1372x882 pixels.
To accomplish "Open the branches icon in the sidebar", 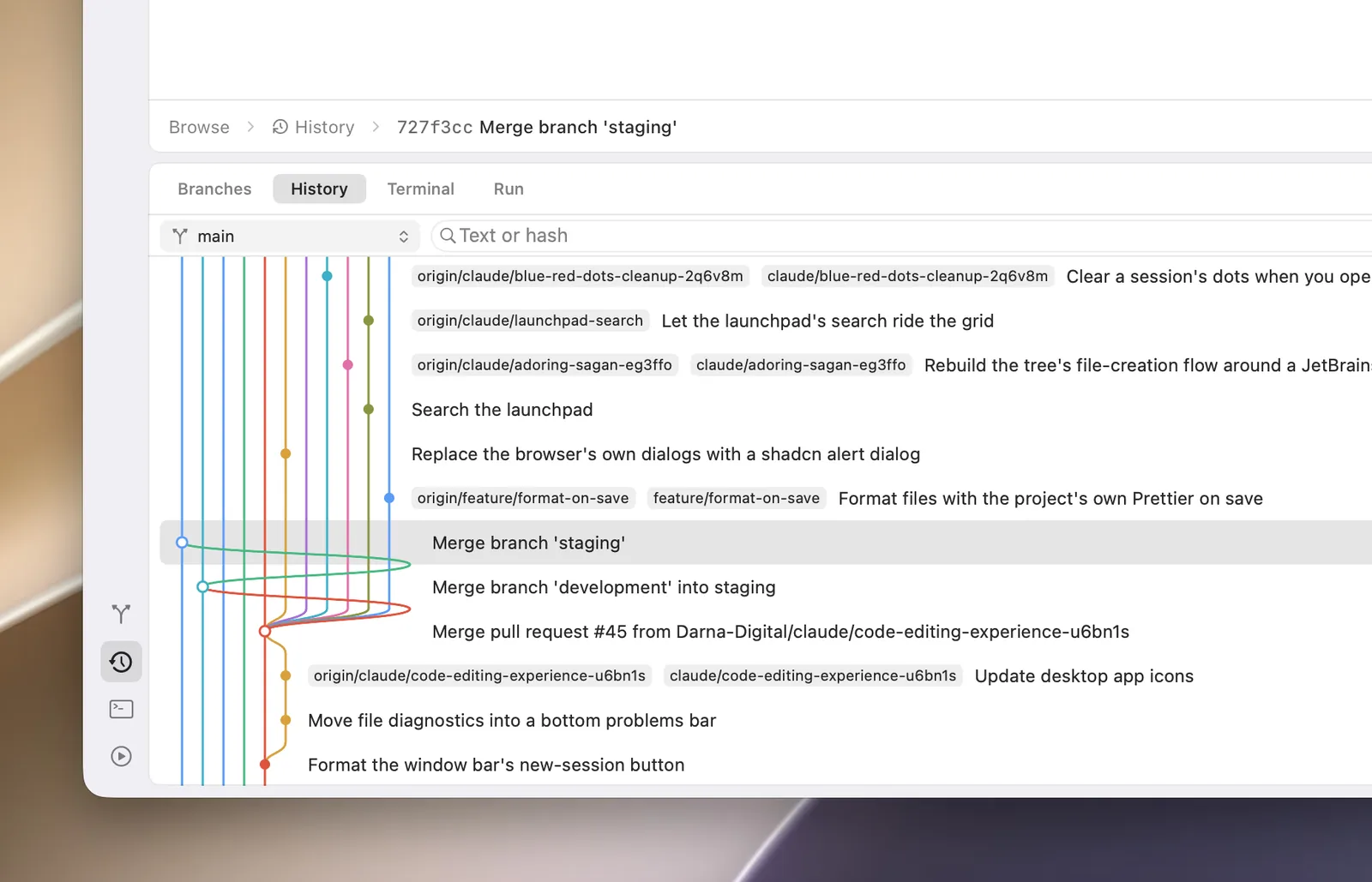I will click(121, 614).
